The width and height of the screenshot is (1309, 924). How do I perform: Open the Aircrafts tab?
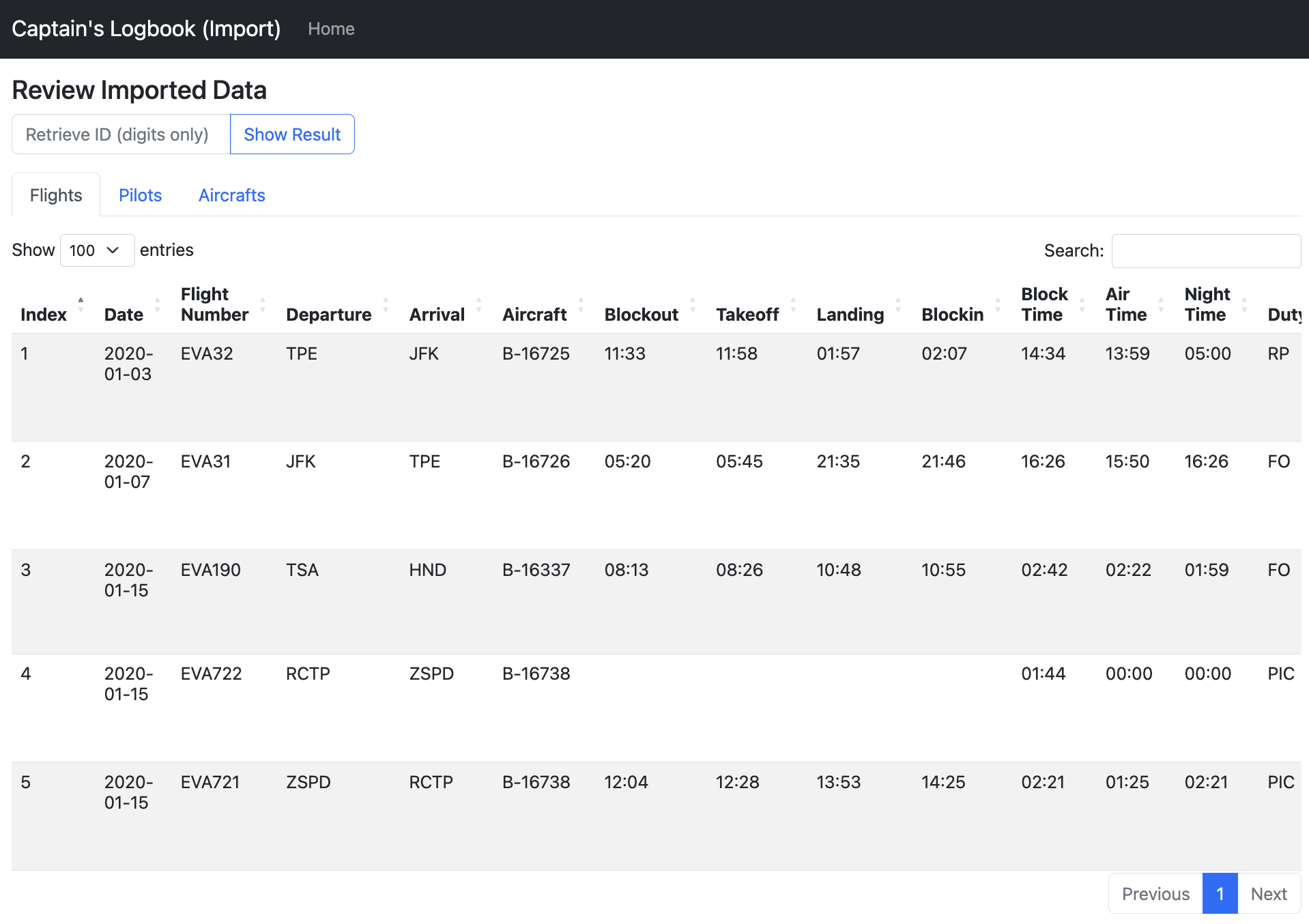(231, 195)
